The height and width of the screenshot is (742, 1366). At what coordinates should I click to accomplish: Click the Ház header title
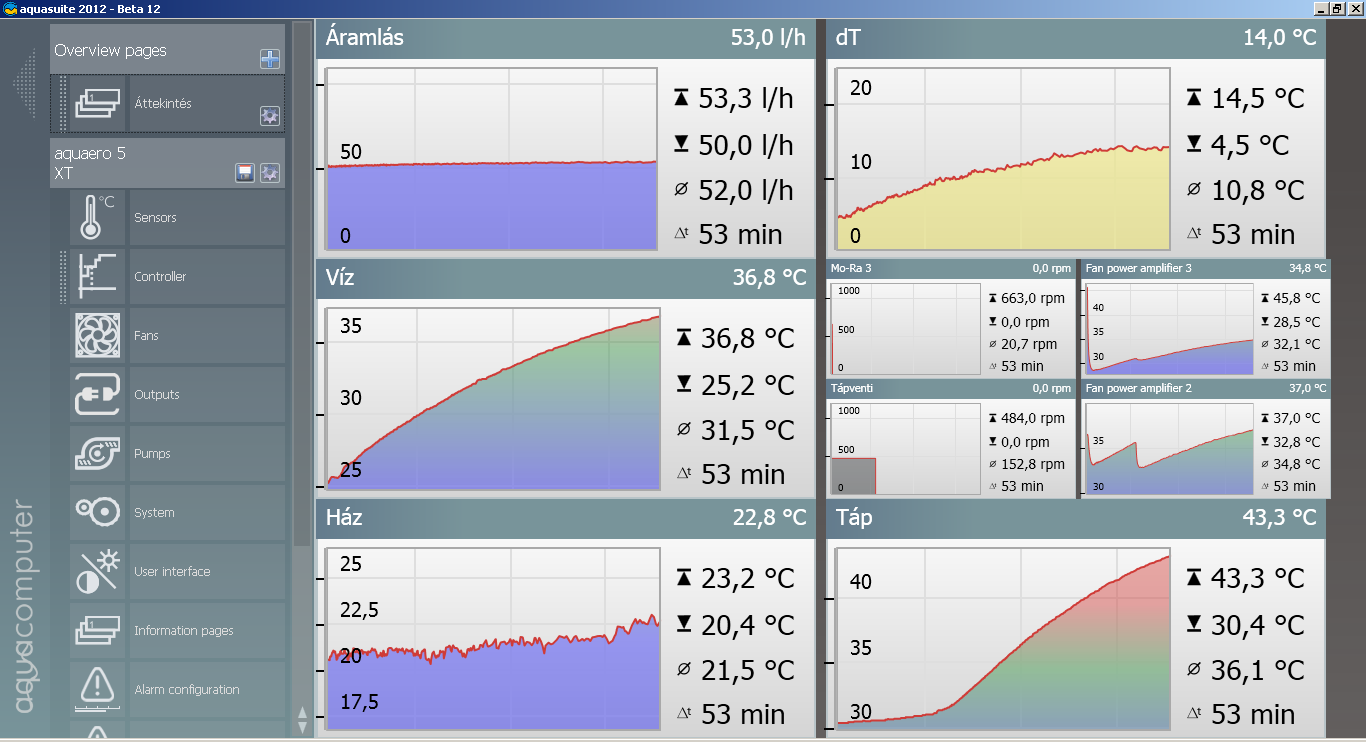coord(344,517)
